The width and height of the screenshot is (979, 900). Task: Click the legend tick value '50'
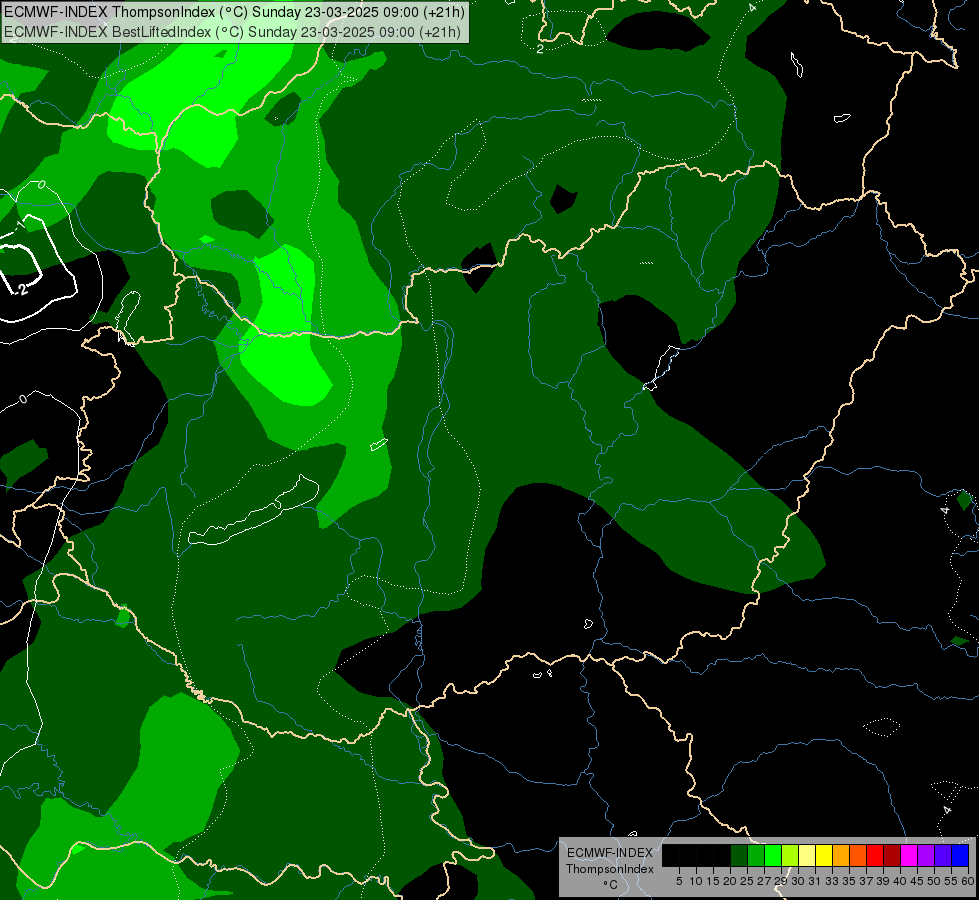[934, 881]
